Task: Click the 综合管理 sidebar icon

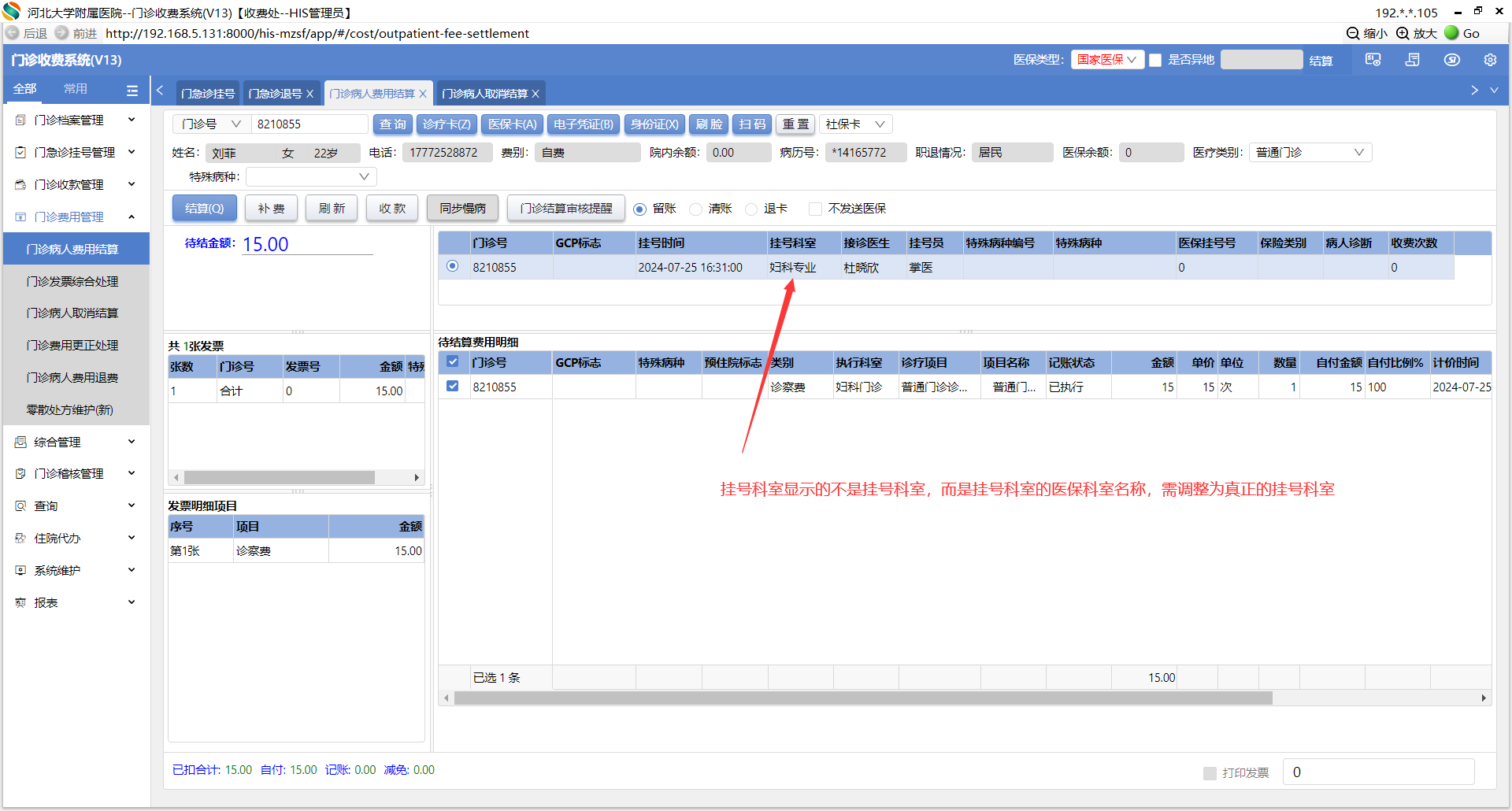Action: pos(20,443)
